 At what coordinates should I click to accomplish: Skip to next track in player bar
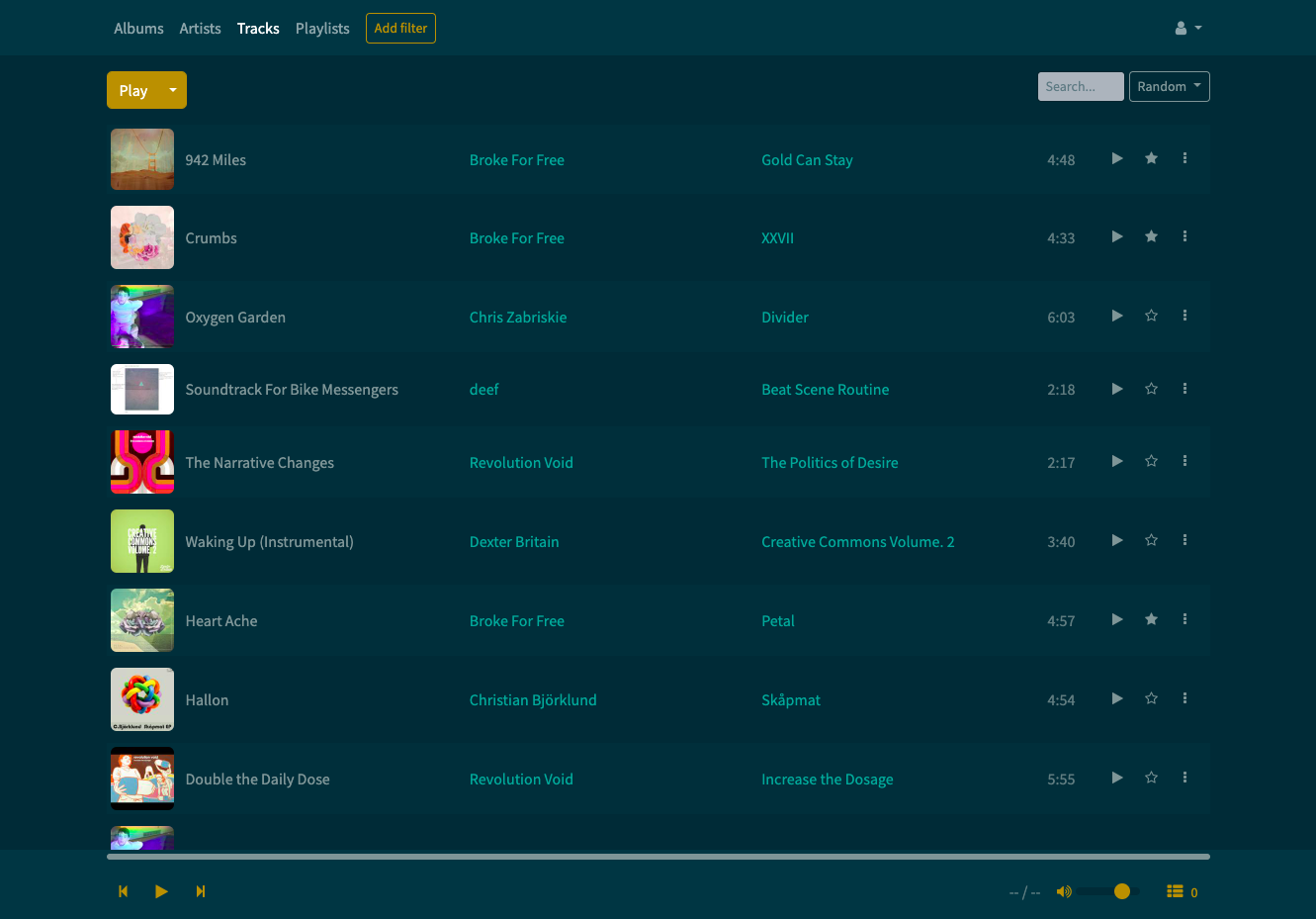tap(201, 891)
